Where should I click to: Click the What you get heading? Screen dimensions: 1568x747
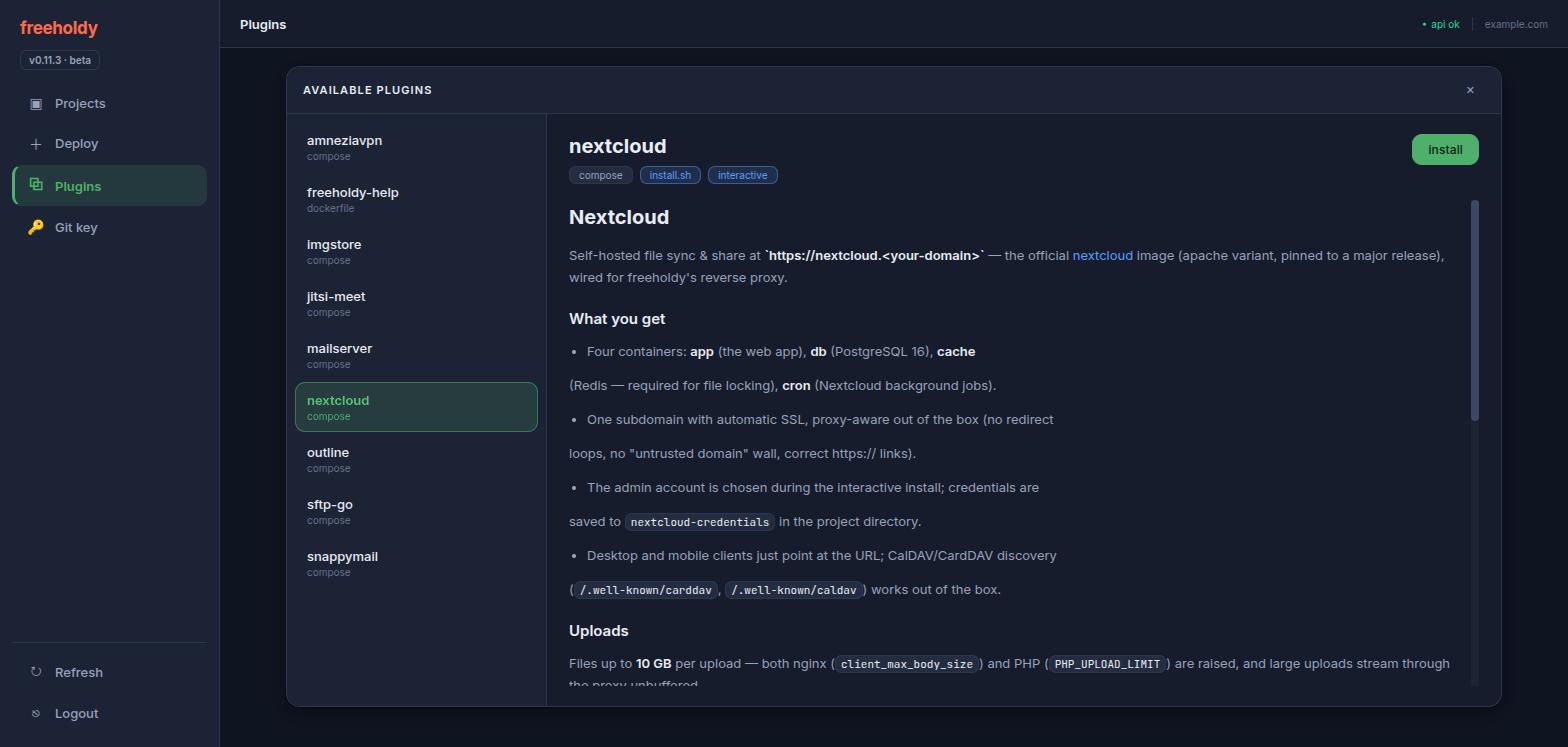tap(617, 319)
